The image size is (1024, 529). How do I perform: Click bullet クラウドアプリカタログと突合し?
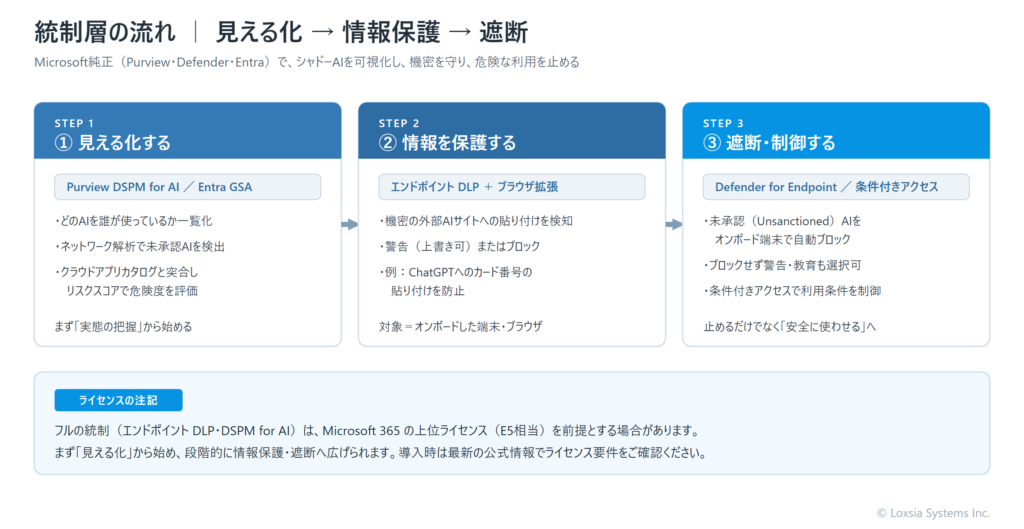126,272
